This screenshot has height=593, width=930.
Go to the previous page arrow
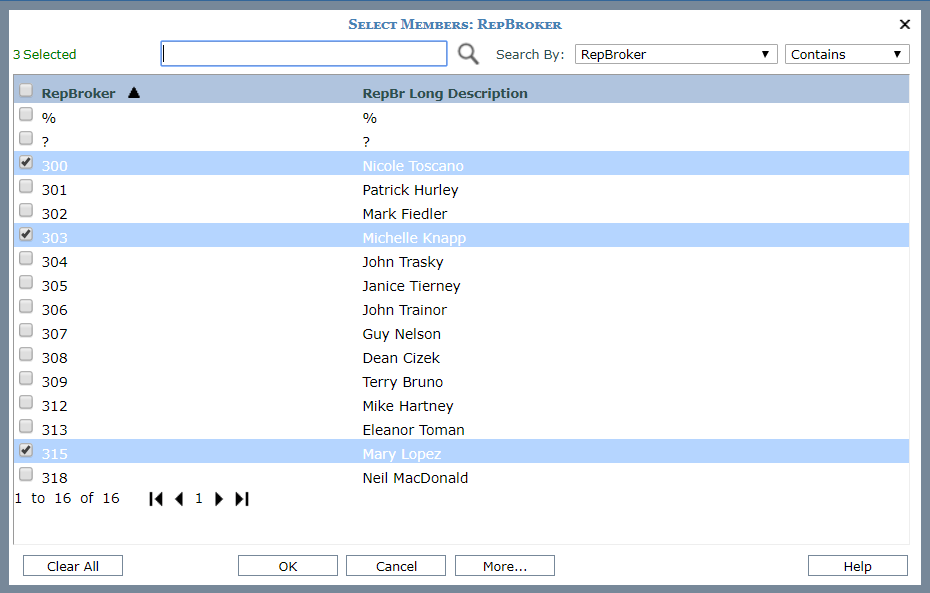[179, 499]
